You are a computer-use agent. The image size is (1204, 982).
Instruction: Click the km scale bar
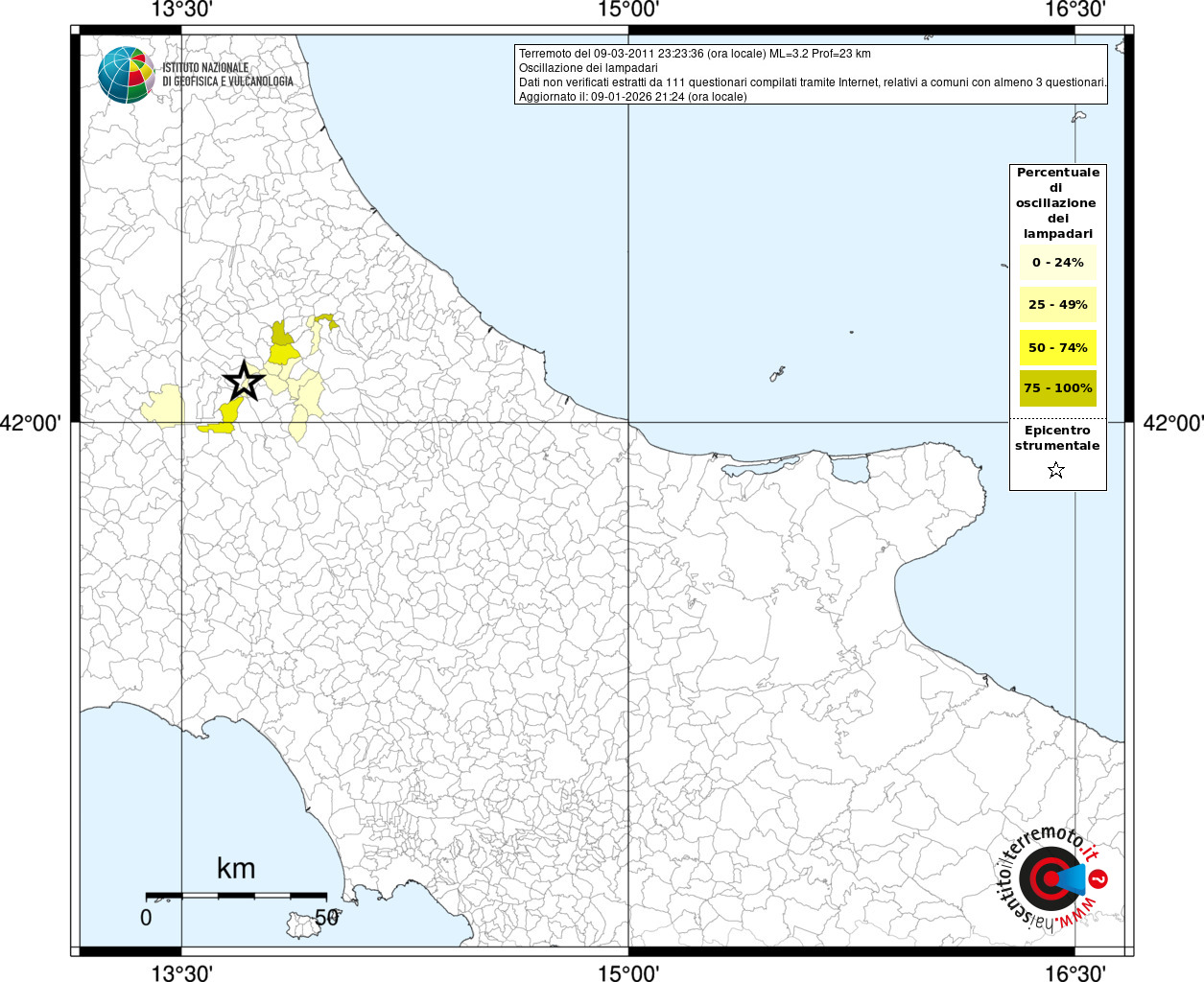[236, 895]
